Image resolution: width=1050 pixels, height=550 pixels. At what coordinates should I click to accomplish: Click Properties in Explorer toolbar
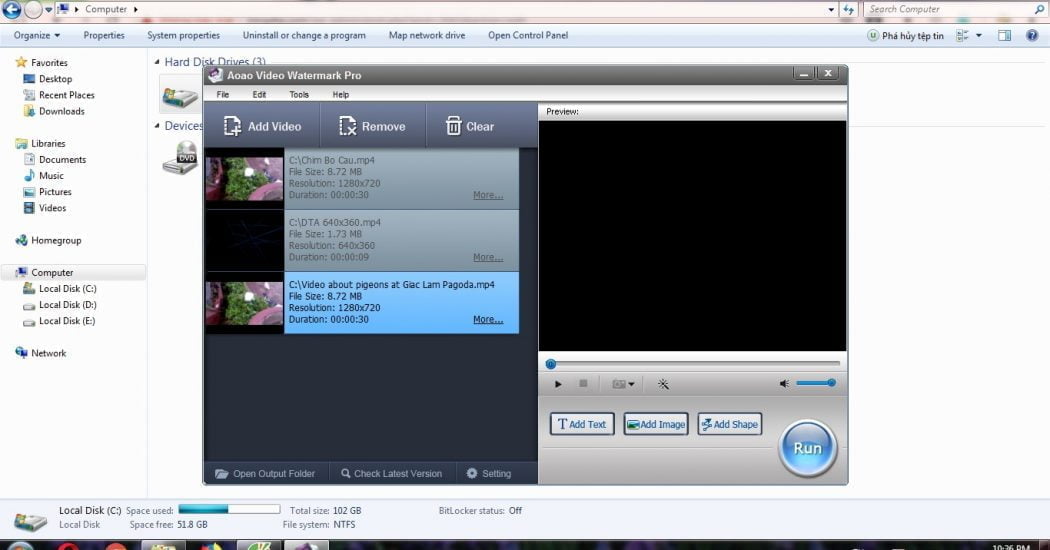(x=104, y=36)
